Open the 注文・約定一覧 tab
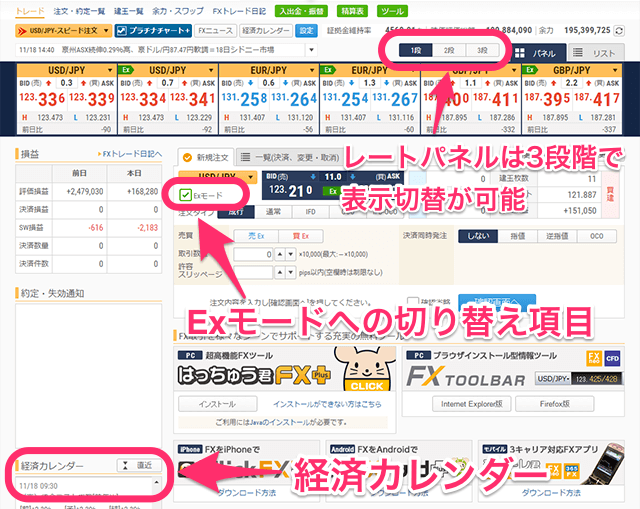Image resolution: width=640 pixels, height=509 pixels. pos(79,11)
